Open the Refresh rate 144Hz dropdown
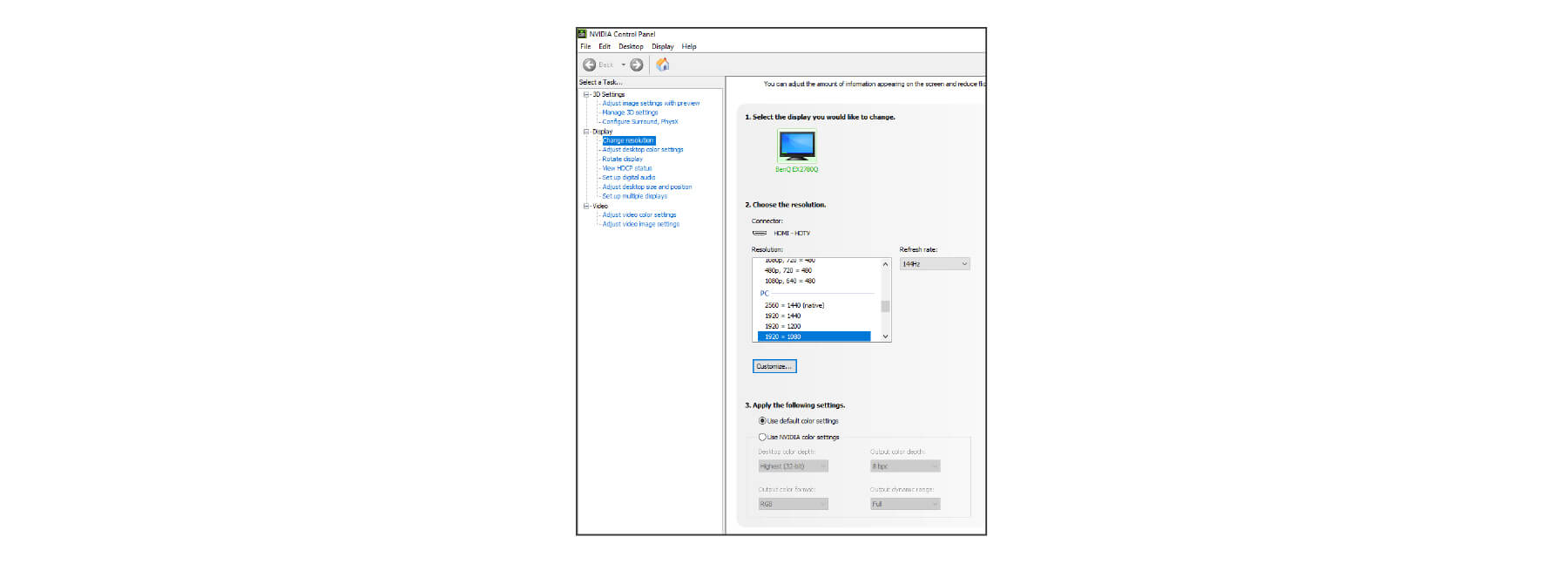The height and width of the screenshot is (564, 1568). click(935, 263)
